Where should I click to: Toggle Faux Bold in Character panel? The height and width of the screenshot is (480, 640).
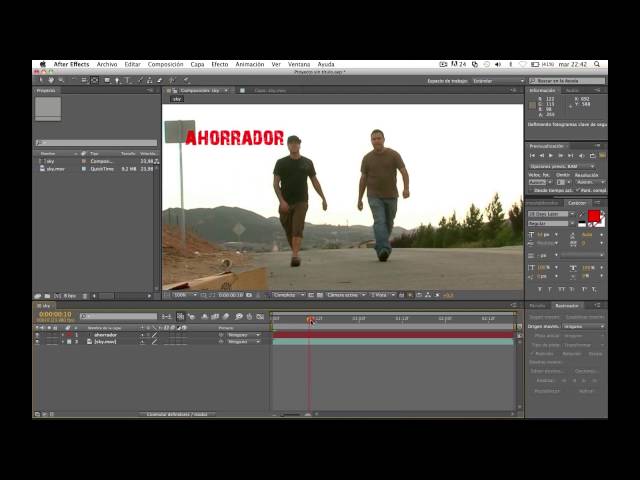pyautogui.click(x=540, y=289)
